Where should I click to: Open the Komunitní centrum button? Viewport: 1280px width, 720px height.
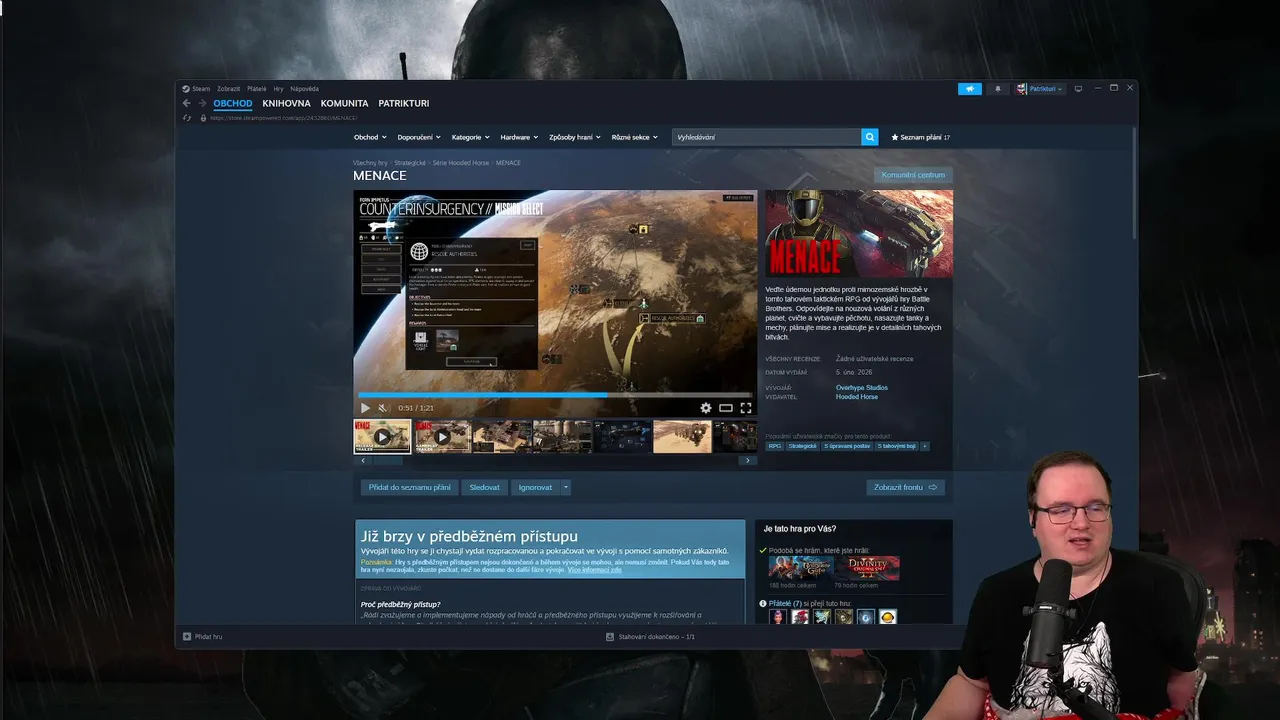(913, 175)
